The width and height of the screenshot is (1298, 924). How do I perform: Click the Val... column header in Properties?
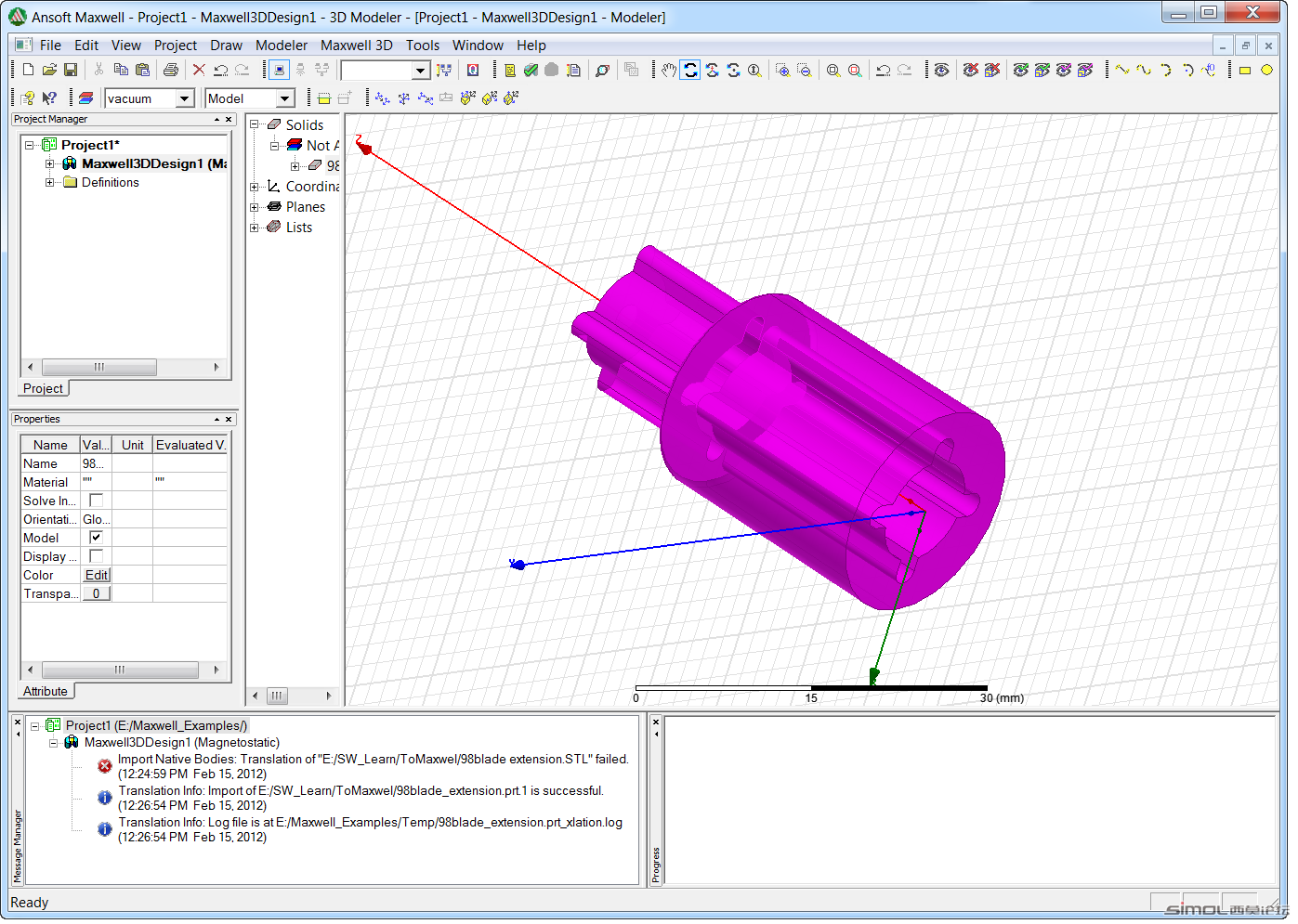(97, 445)
